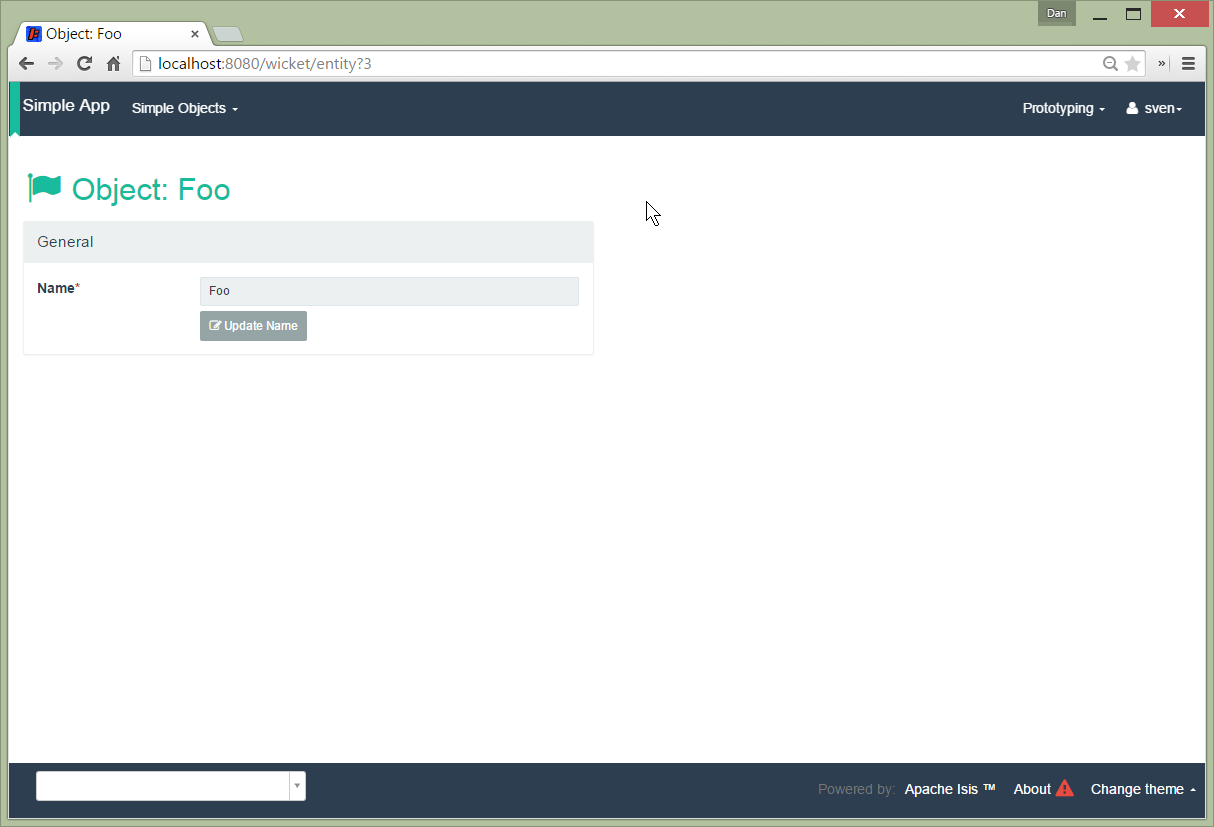
Task: Reload the current page
Action: pyautogui.click(x=85, y=64)
